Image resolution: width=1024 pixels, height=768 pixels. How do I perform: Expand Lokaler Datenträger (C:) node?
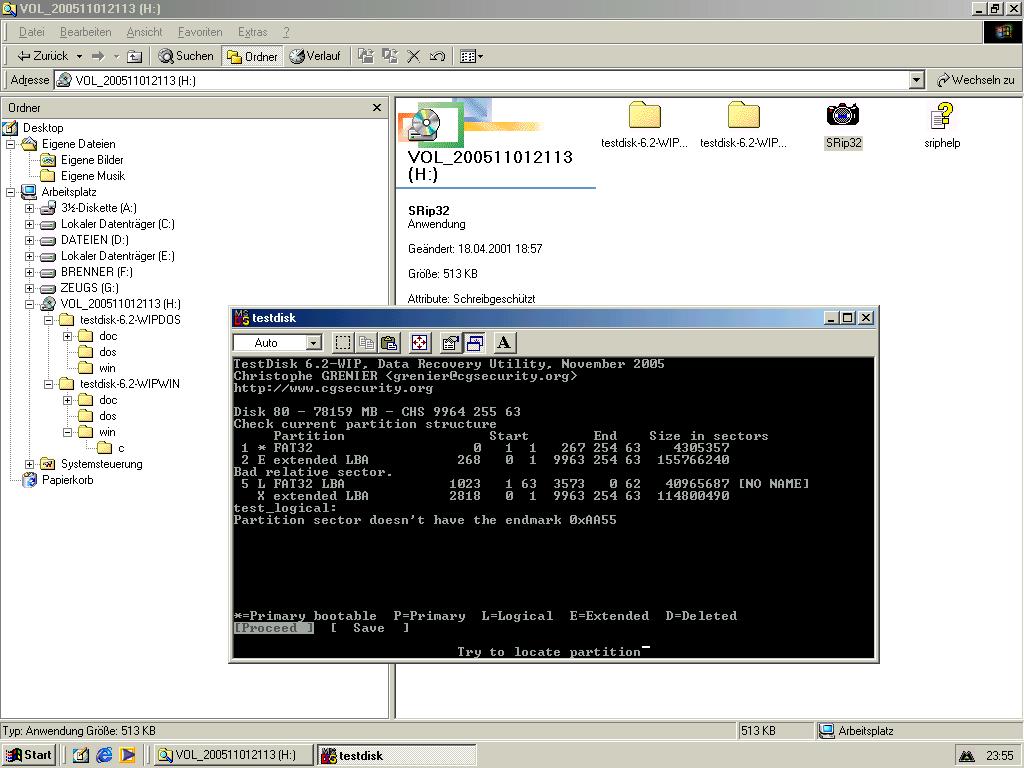pyautogui.click(x=29, y=224)
